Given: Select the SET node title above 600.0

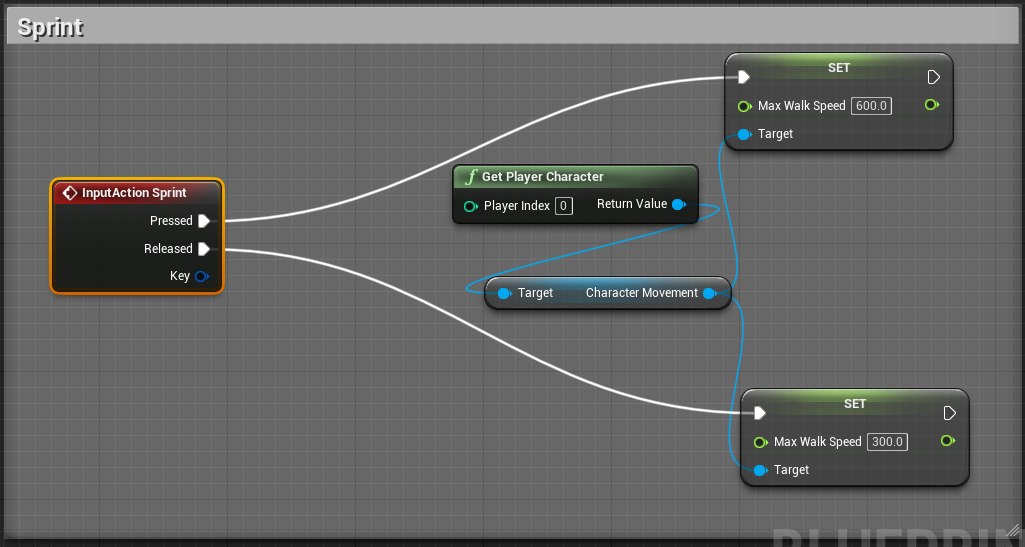Looking at the screenshot, I should click(x=839, y=68).
